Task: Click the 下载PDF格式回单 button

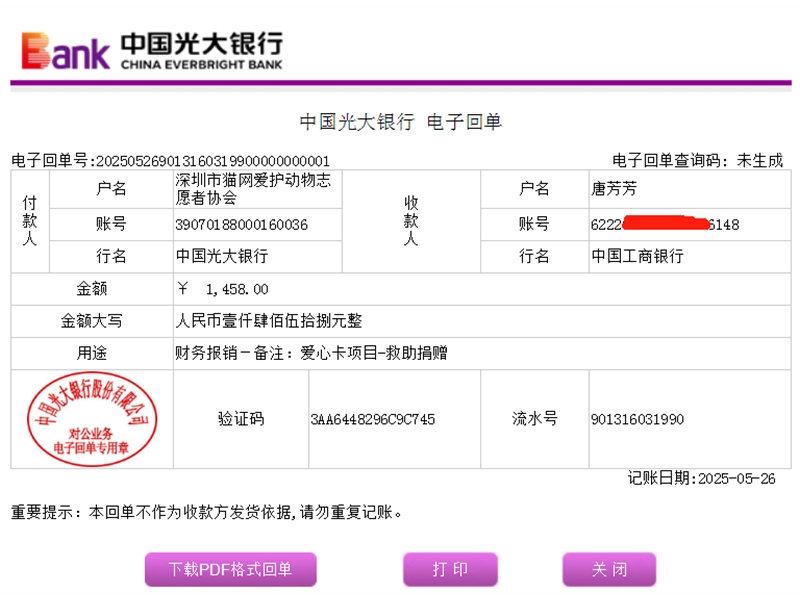Action: click(x=231, y=569)
